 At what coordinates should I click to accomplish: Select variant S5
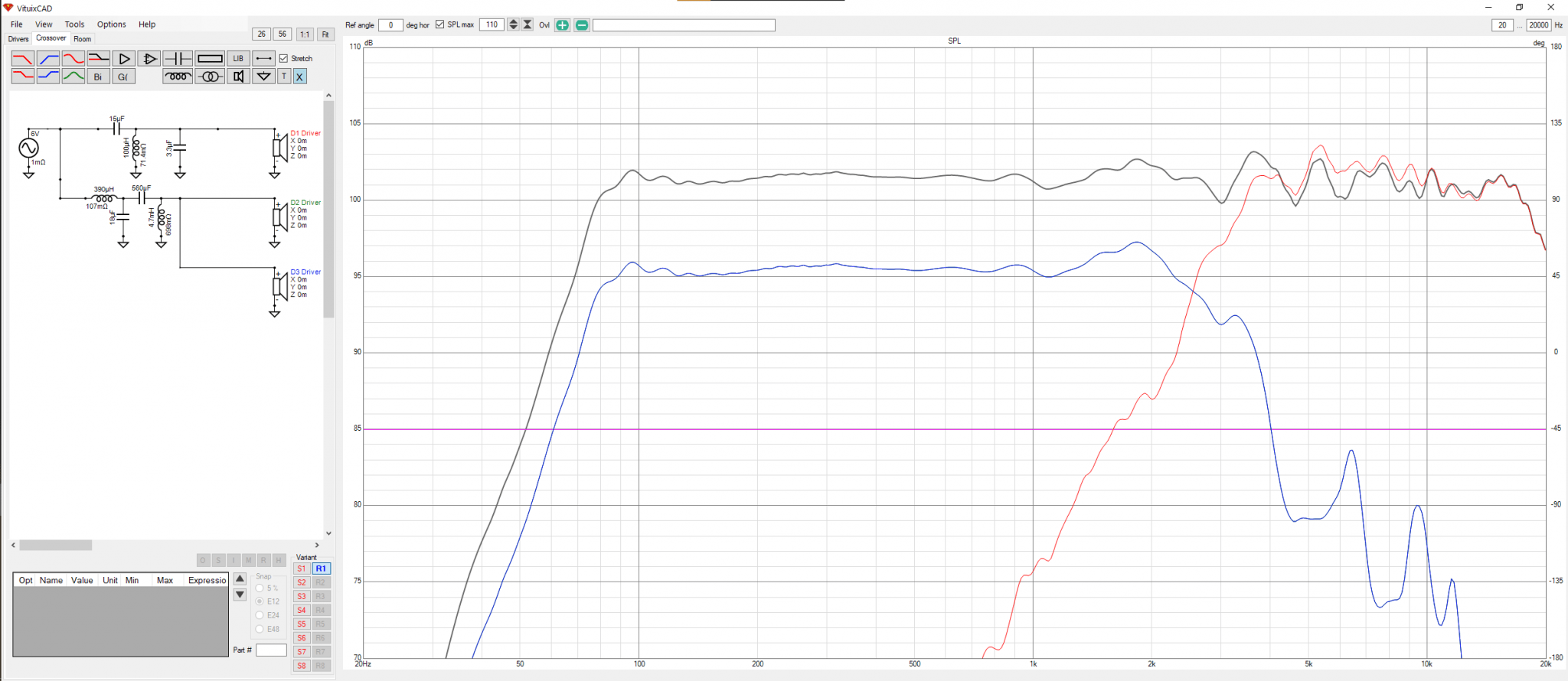pyautogui.click(x=302, y=624)
